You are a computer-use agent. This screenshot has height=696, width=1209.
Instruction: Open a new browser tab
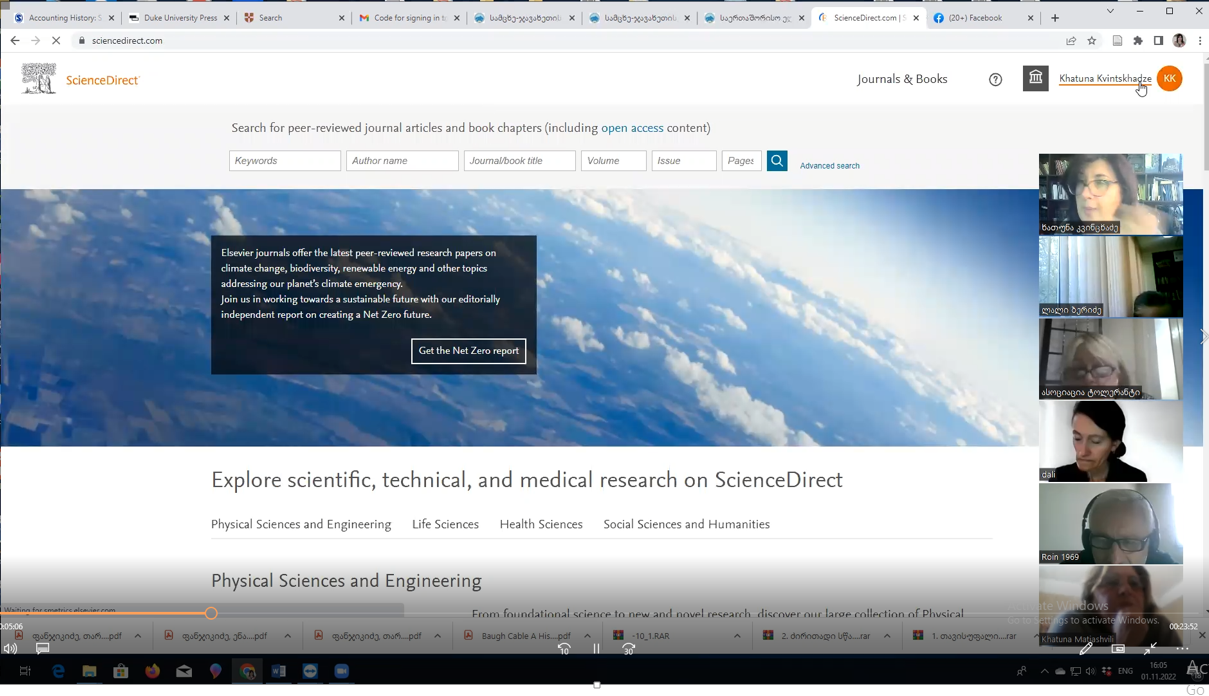tap(1055, 18)
